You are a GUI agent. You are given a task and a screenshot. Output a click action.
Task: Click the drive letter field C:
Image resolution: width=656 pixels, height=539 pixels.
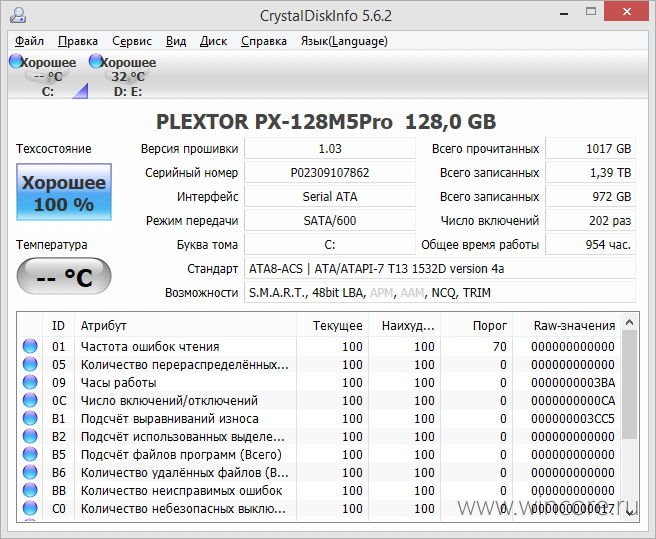[330, 244]
